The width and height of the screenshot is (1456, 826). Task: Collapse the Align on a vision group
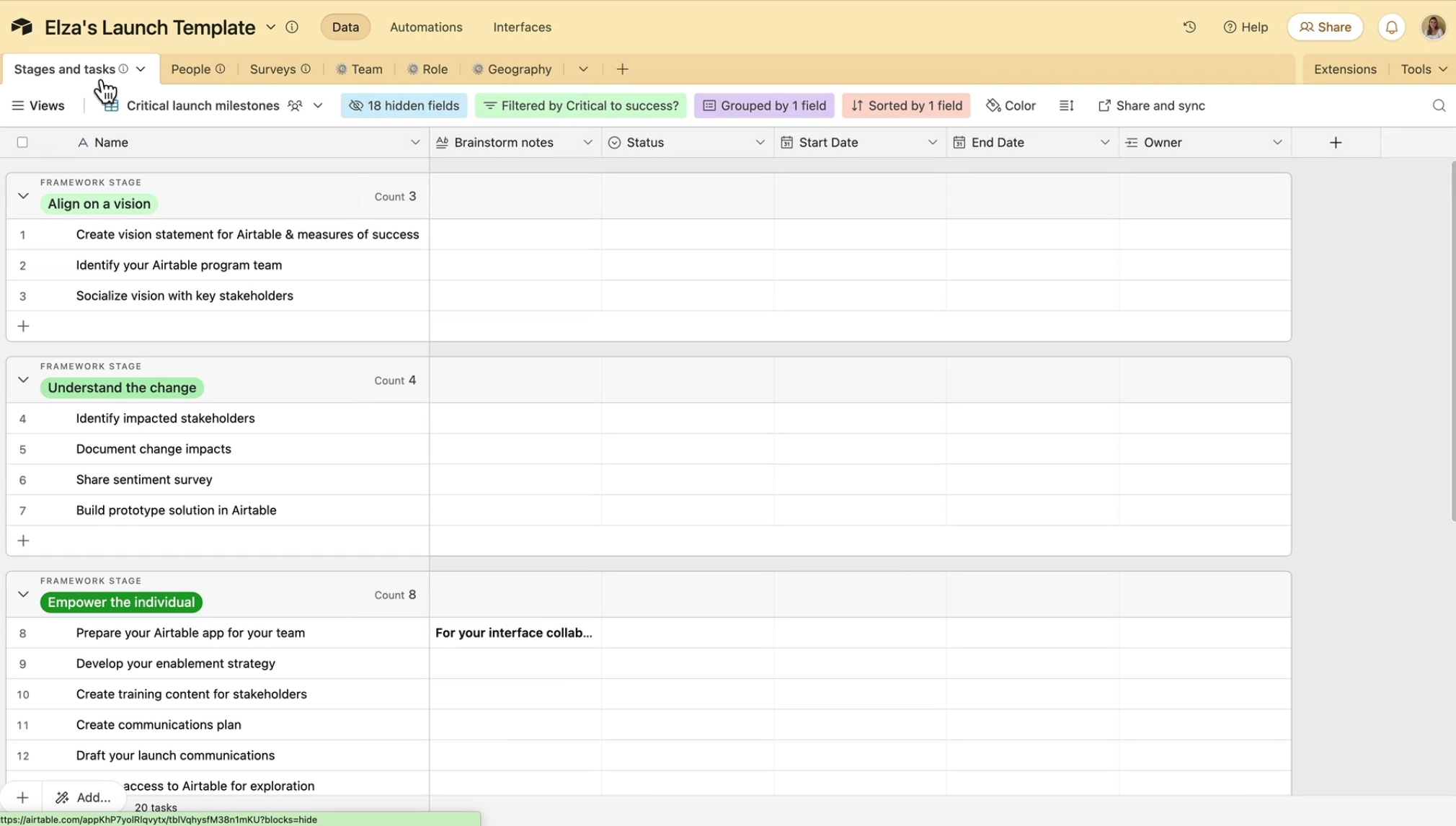[23, 196]
